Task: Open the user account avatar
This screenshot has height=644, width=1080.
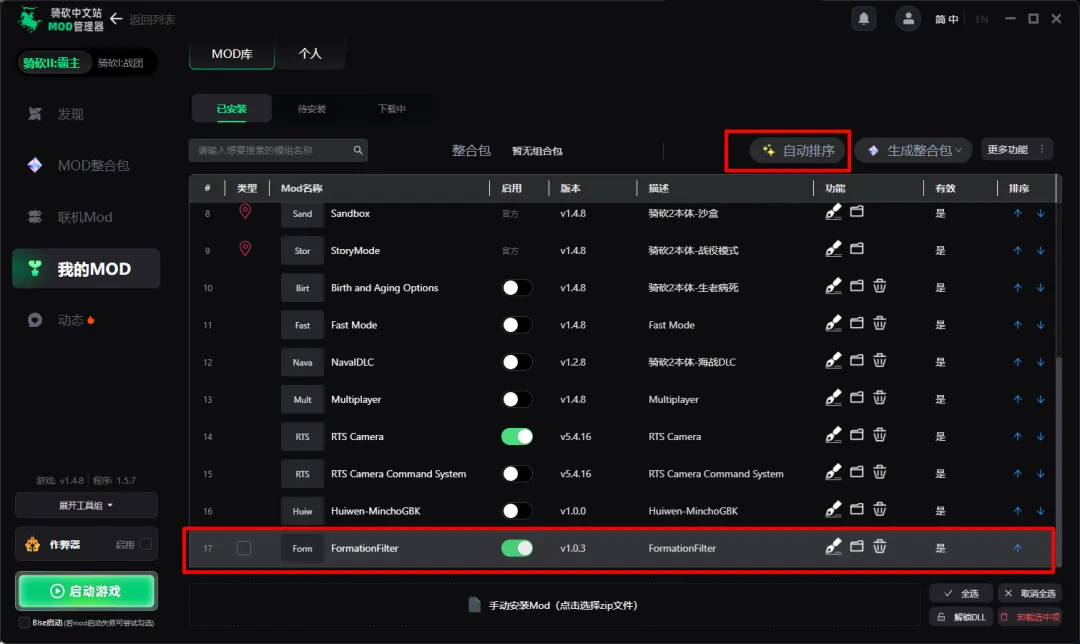Action: click(908, 19)
